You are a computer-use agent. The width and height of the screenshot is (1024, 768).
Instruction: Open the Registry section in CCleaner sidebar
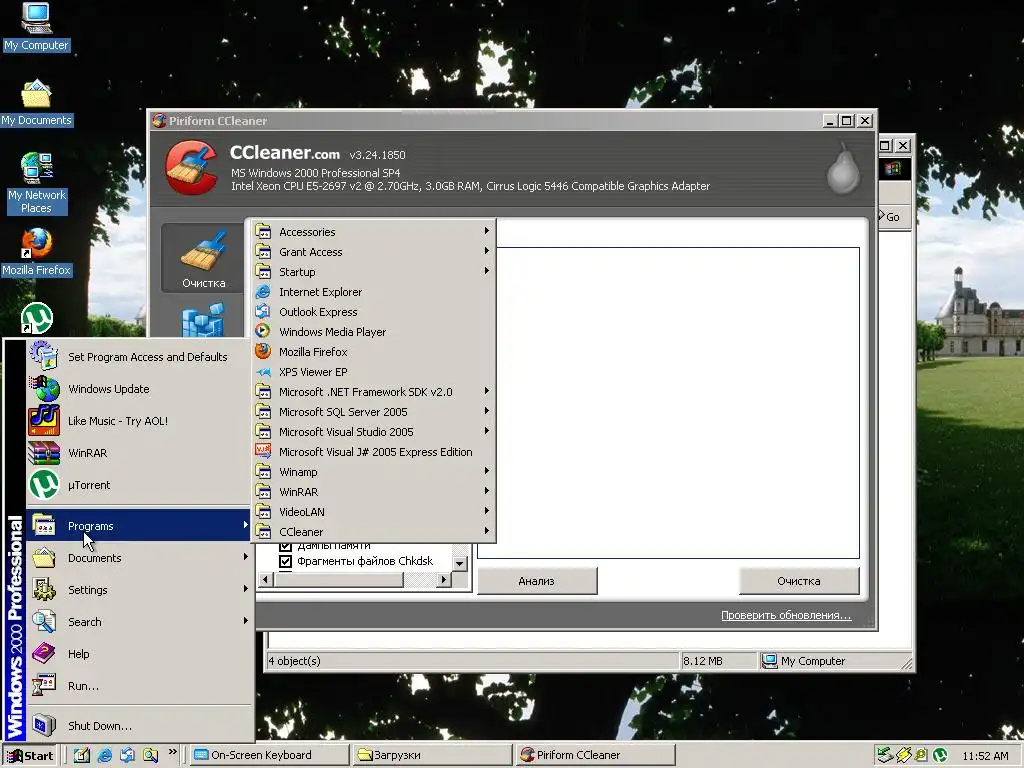tap(203, 319)
